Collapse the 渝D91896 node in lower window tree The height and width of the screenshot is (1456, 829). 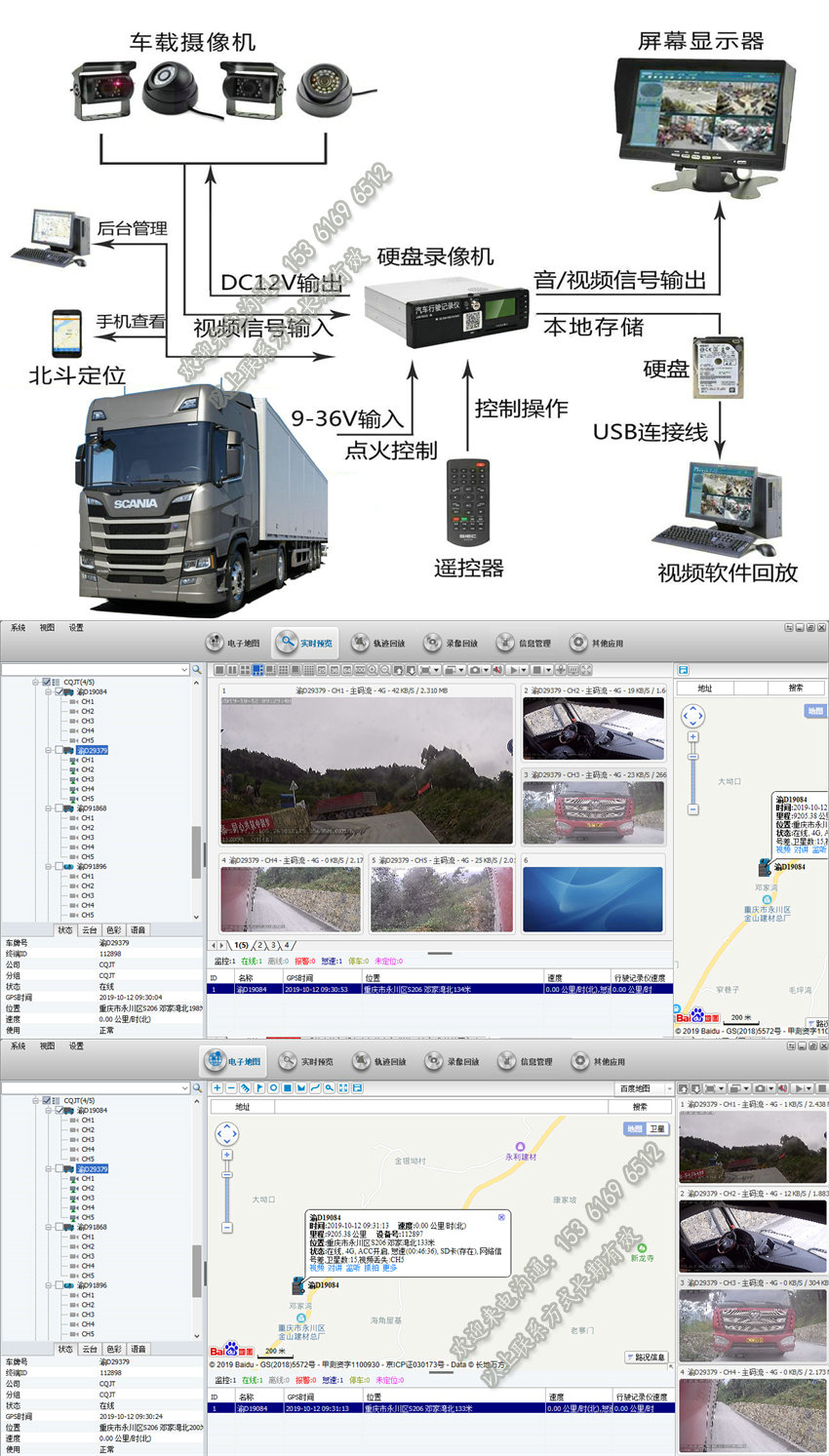[49, 1285]
